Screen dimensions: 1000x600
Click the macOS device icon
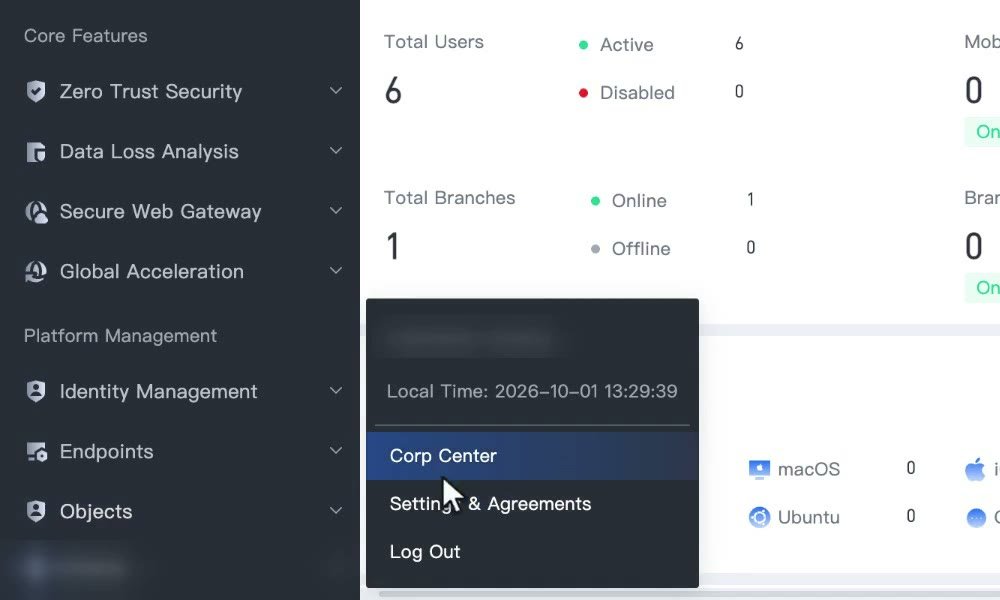click(x=759, y=469)
